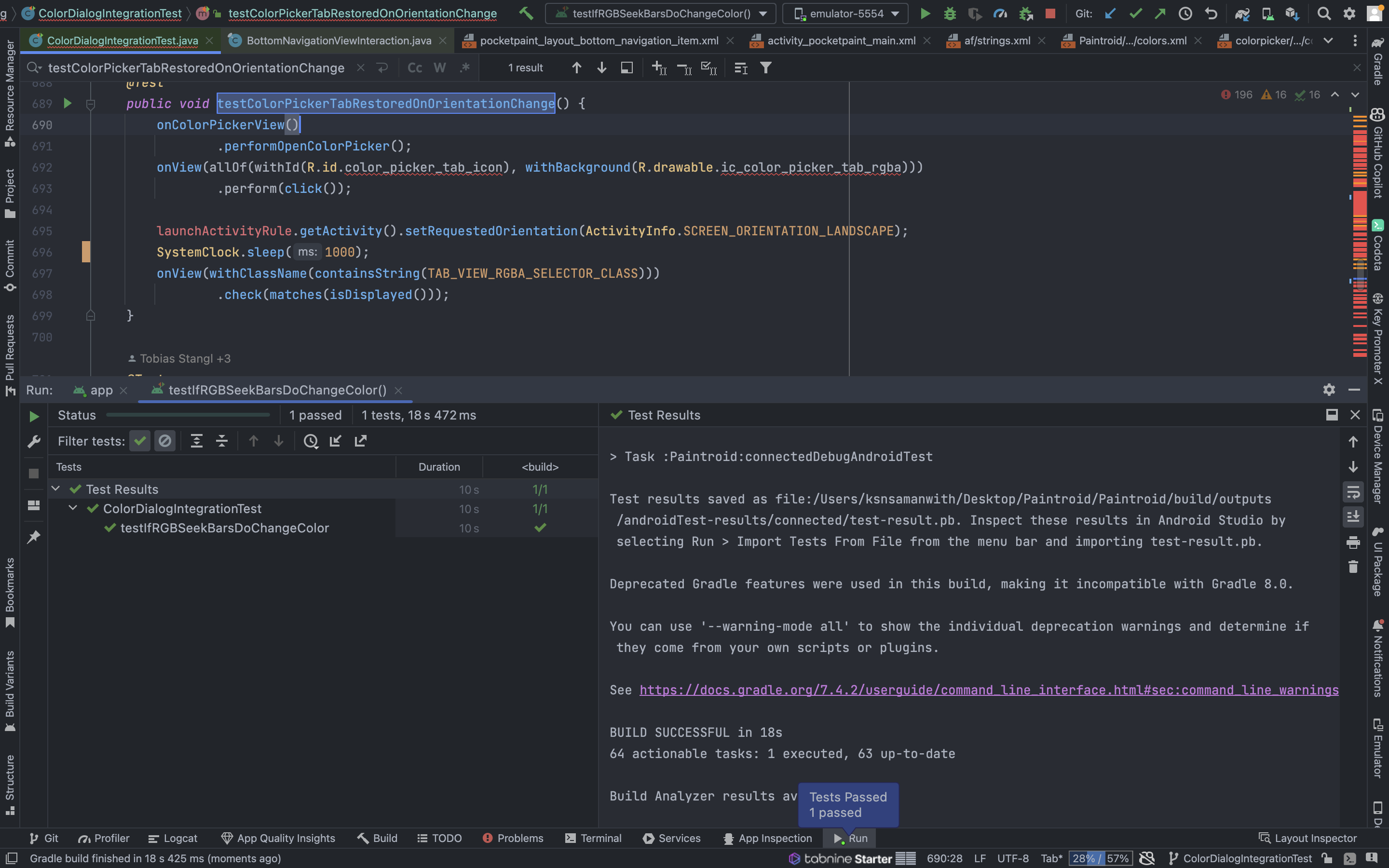
Task: Rerun tests with Run panel play icon
Action: [34, 416]
